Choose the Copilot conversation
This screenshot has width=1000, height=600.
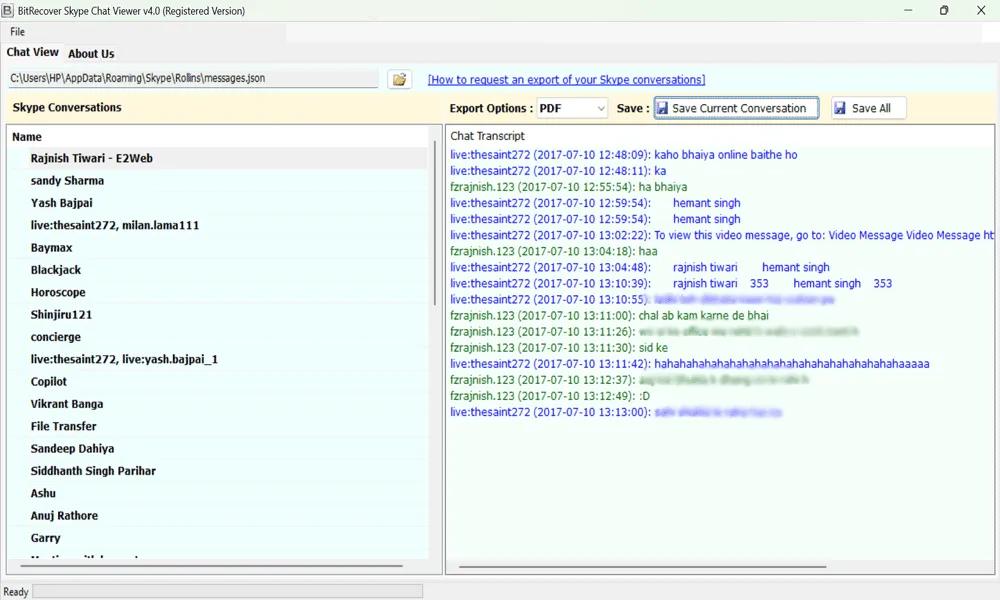point(49,382)
